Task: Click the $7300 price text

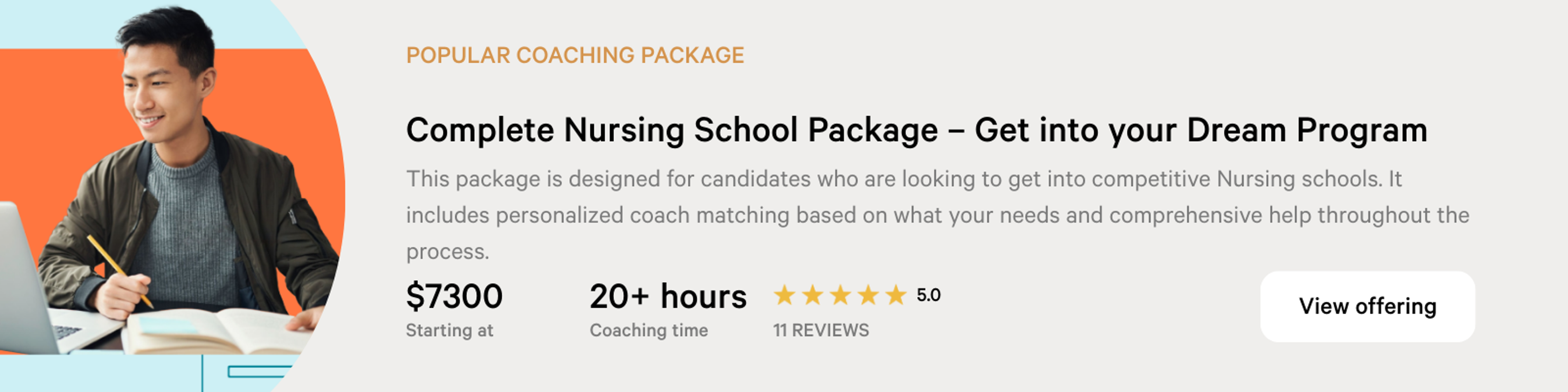Action: [x=454, y=296]
